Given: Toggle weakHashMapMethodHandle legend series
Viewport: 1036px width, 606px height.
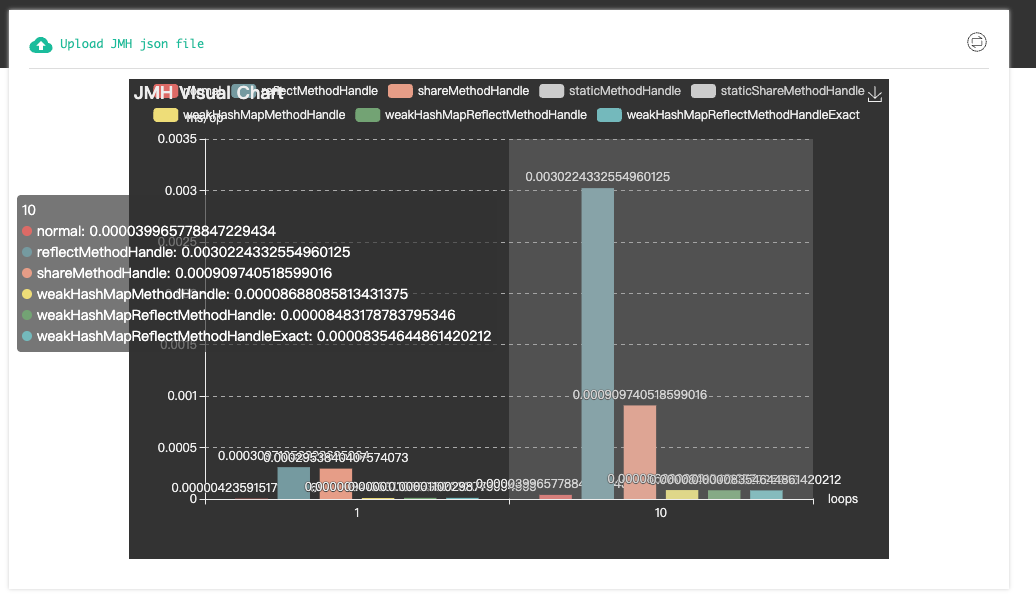Looking at the screenshot, I should (249, 115).
